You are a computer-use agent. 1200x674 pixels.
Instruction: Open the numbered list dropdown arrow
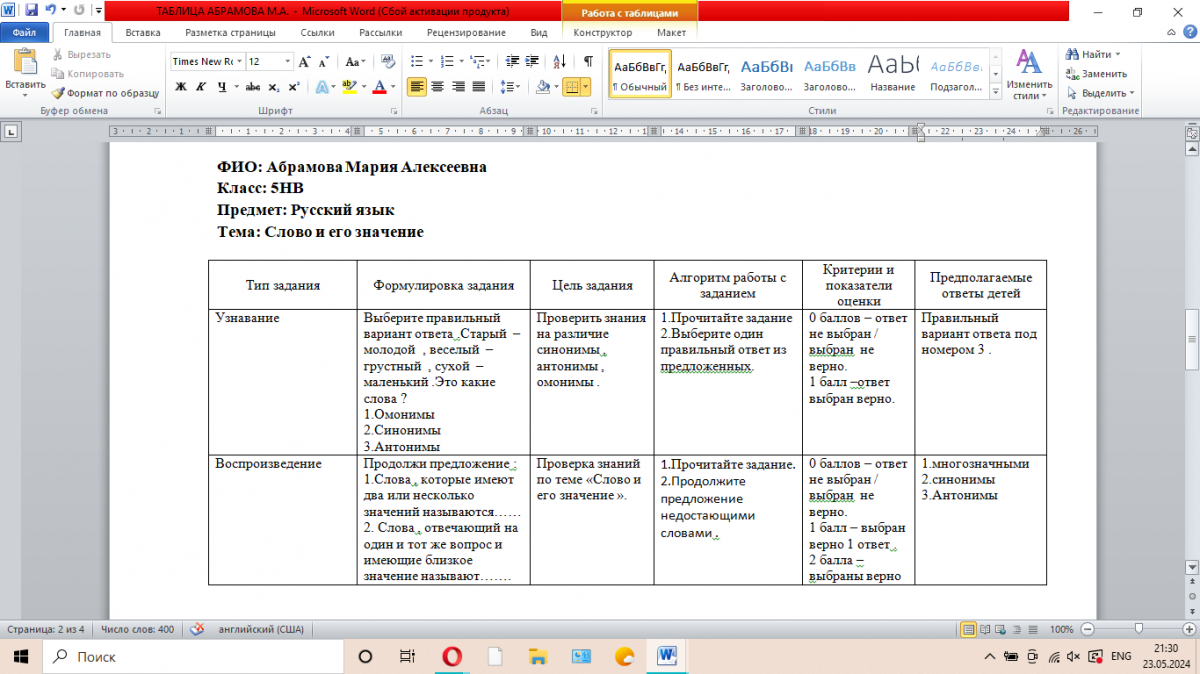pyautogui.click(x=460, y=61)
